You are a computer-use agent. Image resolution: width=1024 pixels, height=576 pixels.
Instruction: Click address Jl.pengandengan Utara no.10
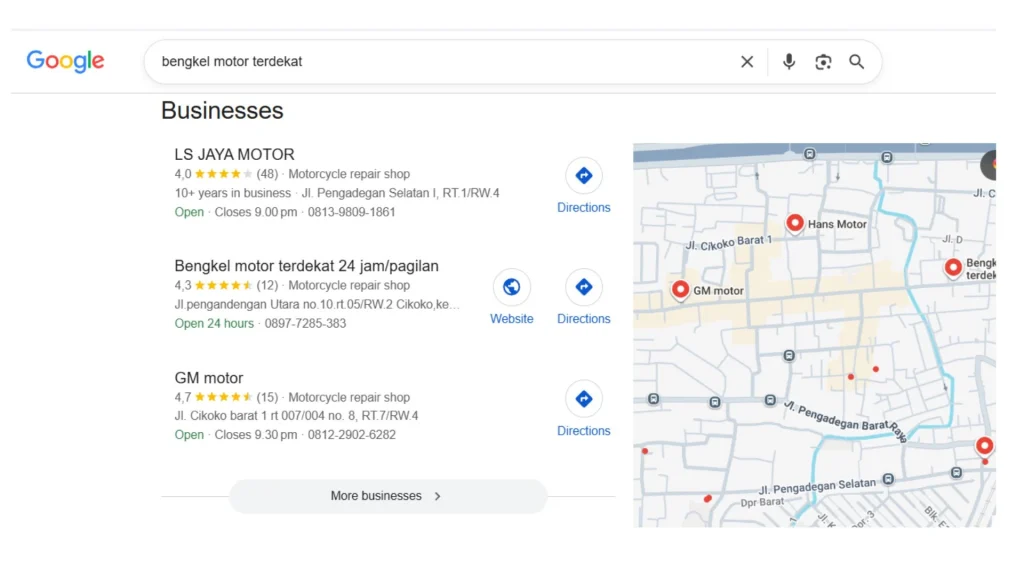click(317, 304)
